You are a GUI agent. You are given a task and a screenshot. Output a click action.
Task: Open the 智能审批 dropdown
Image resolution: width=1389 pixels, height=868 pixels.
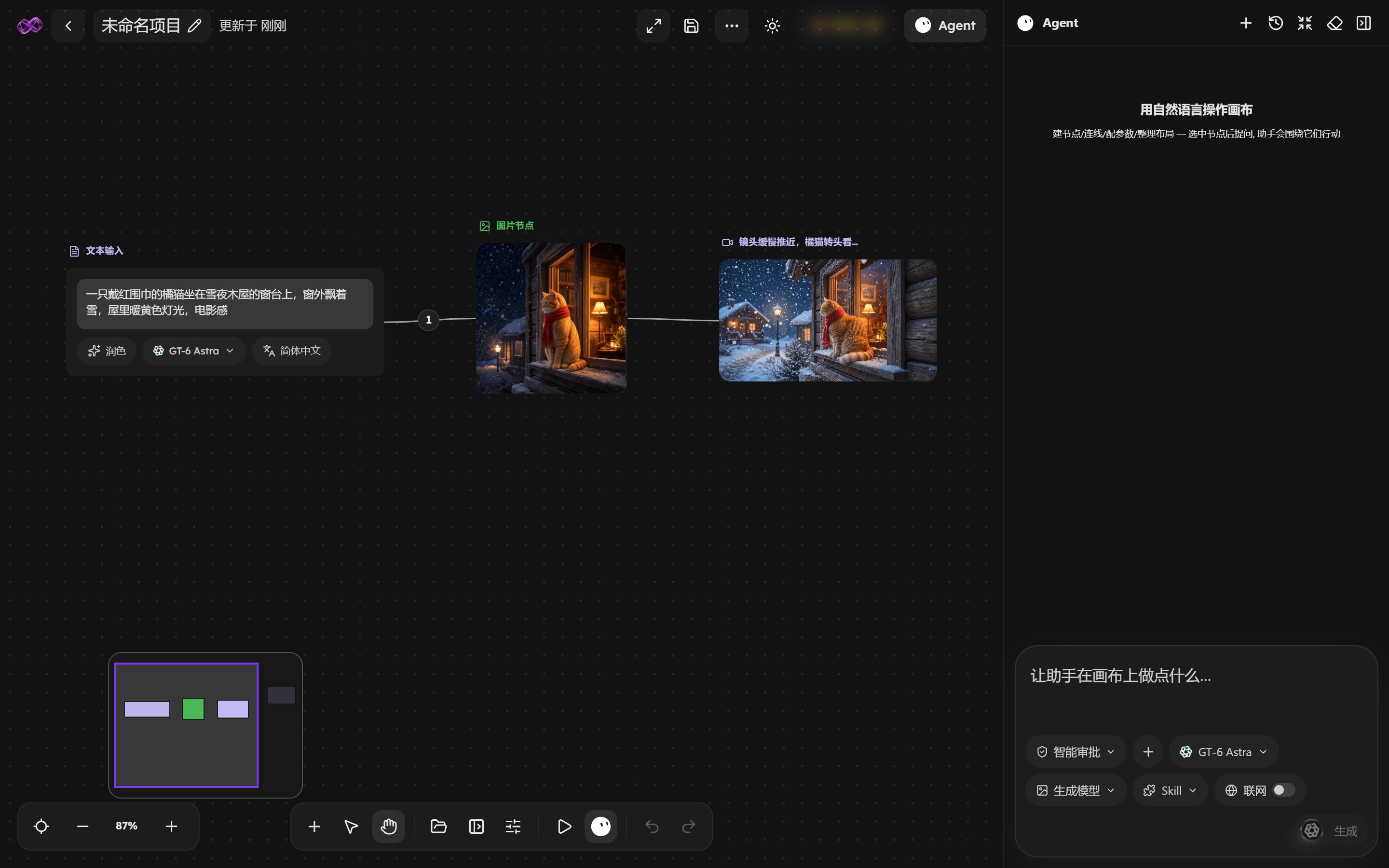[1076, 751]
